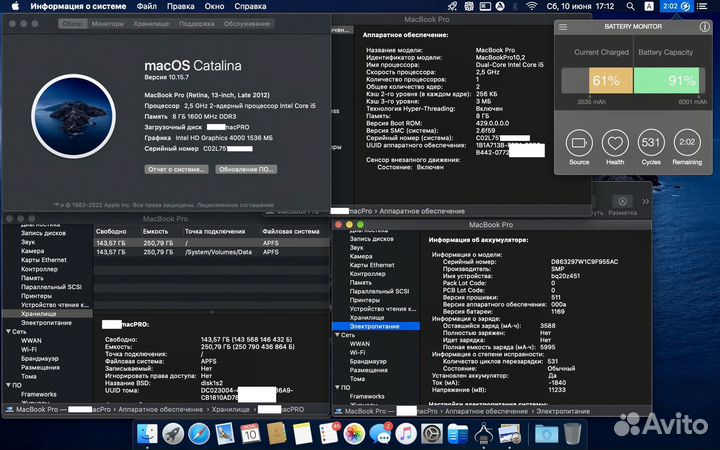This screenshot has height=450, width=720.
Task: Open Calendar icon showing 10
Action: pyautogui.click(x=250, y=434)
